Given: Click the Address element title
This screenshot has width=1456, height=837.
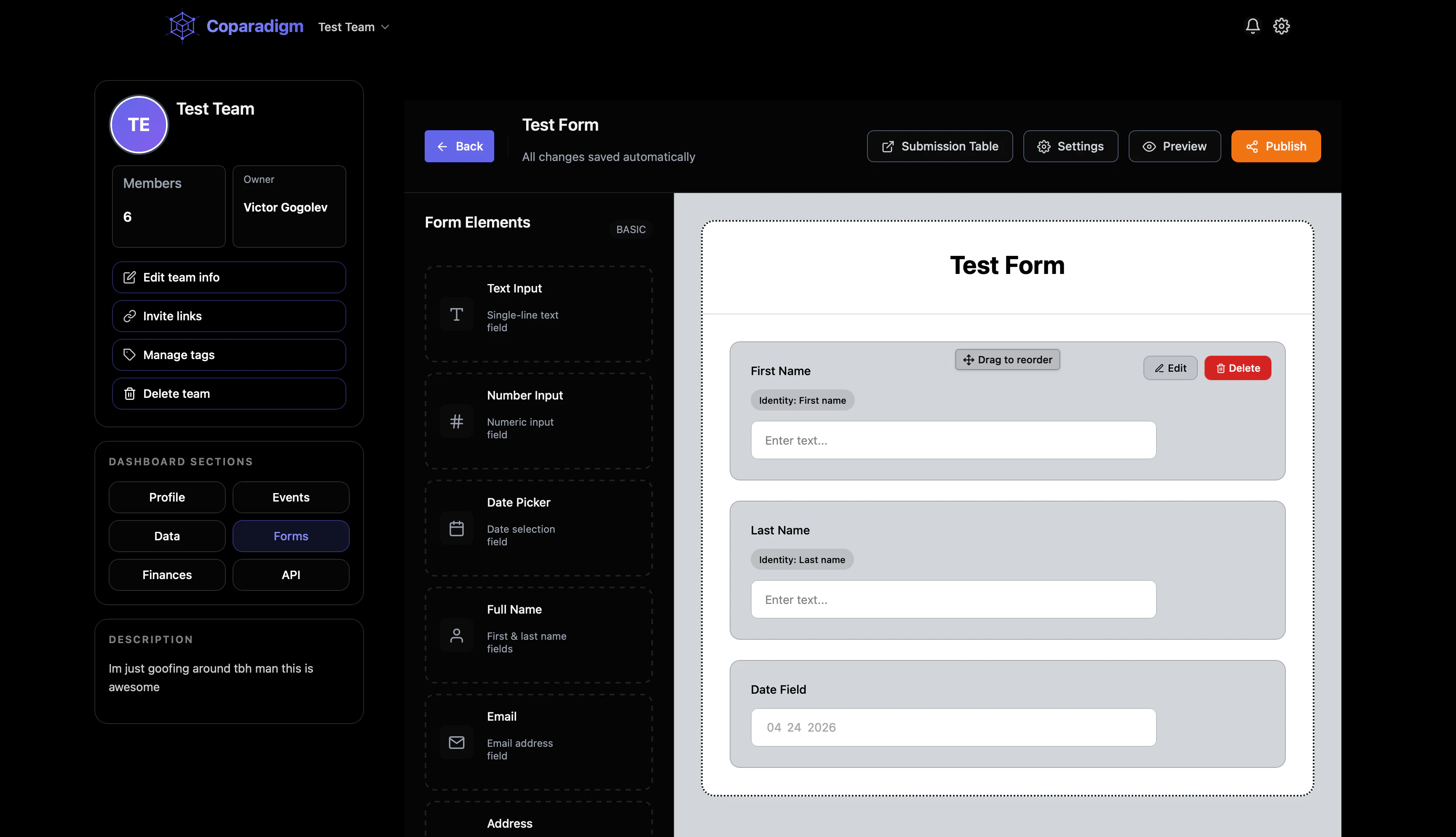Looking at the screenshot, I should pyautogui.click(x=509, y=823).
